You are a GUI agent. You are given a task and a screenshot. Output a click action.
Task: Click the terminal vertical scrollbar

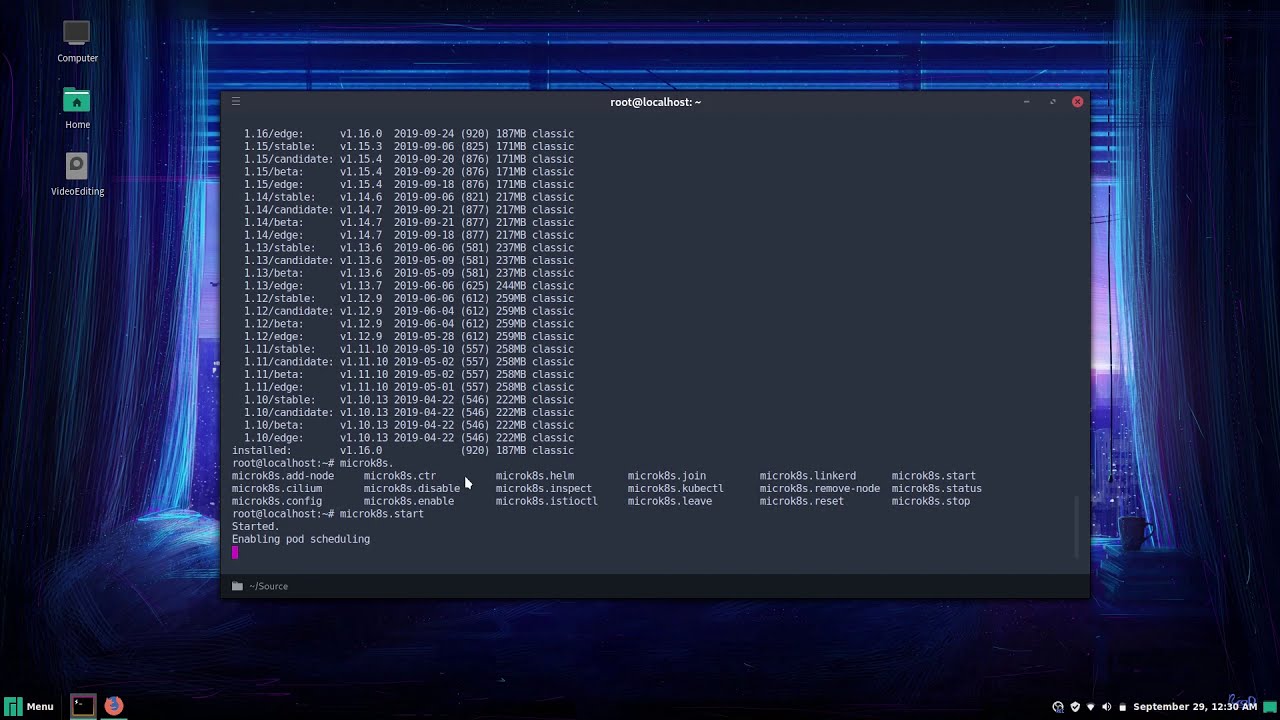(1076, 527)
